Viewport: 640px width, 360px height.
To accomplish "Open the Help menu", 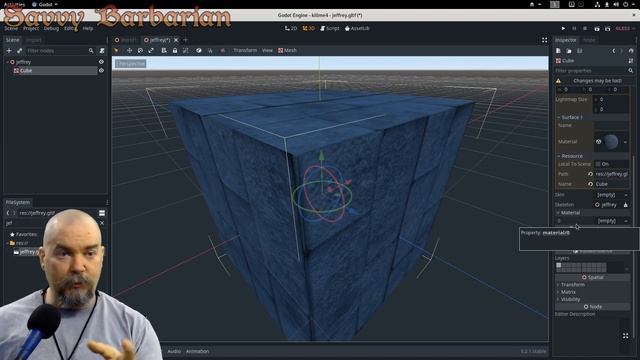I will [88, 29].
